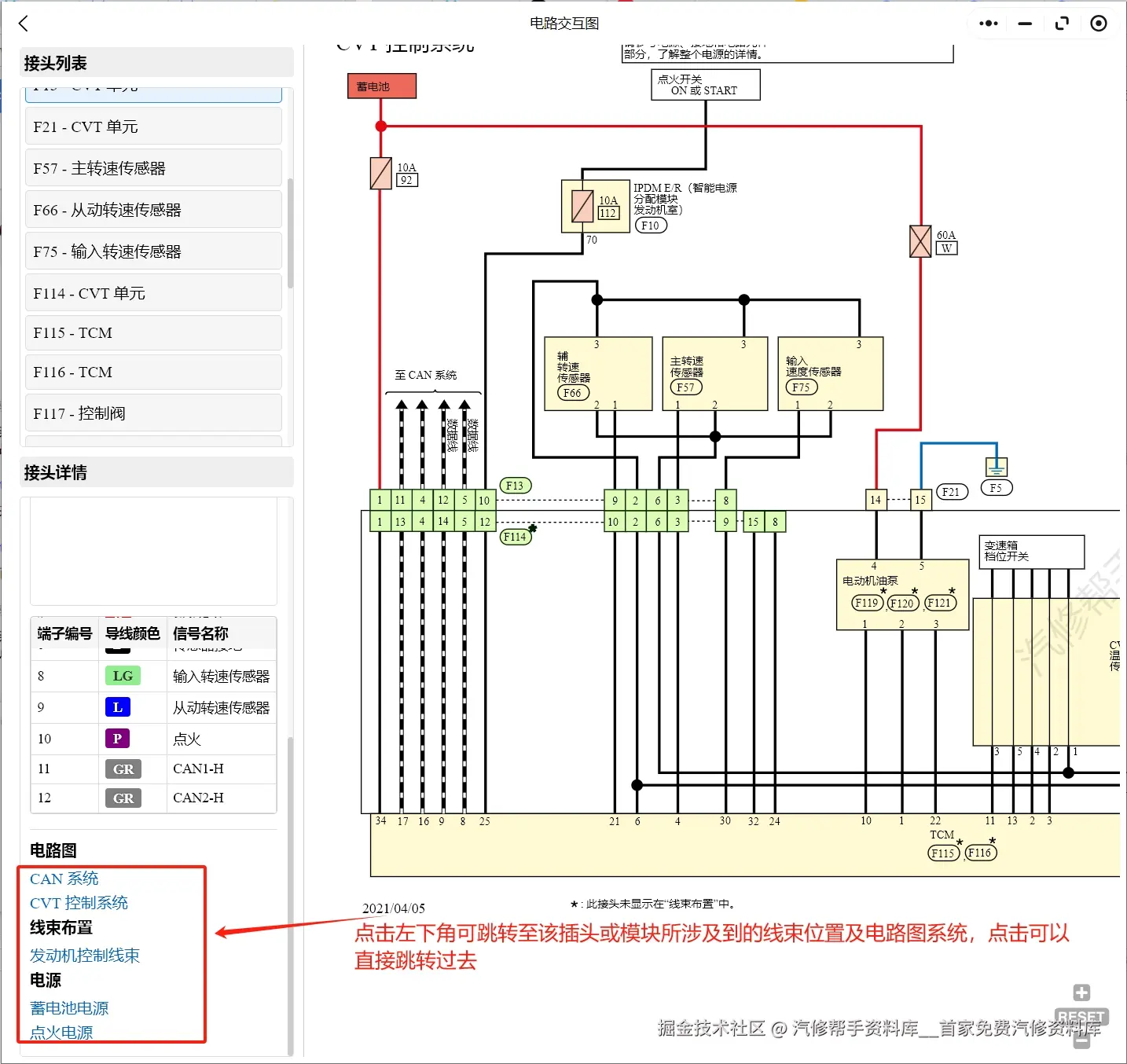The width and height of the screenshot is (1127, 1064).
Task: Click the green LG wire color swatch
Action: point(123,675)
